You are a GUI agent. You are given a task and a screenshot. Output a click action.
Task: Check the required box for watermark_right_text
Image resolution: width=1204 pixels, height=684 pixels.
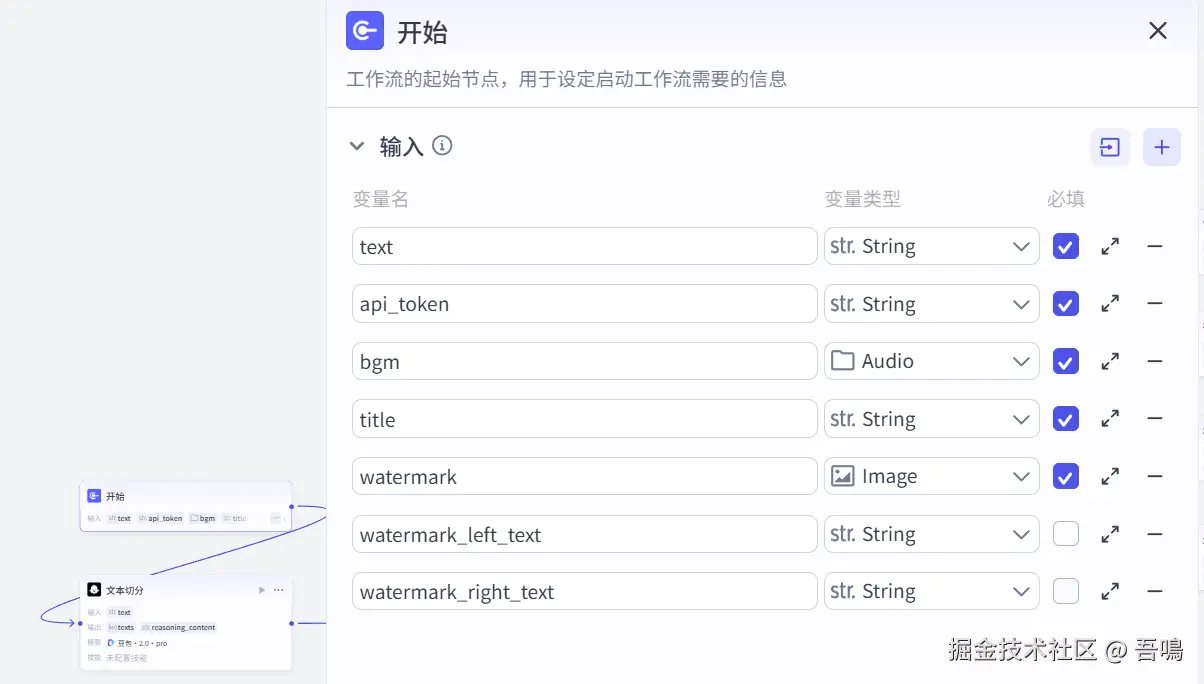[x=1066, y=591]
